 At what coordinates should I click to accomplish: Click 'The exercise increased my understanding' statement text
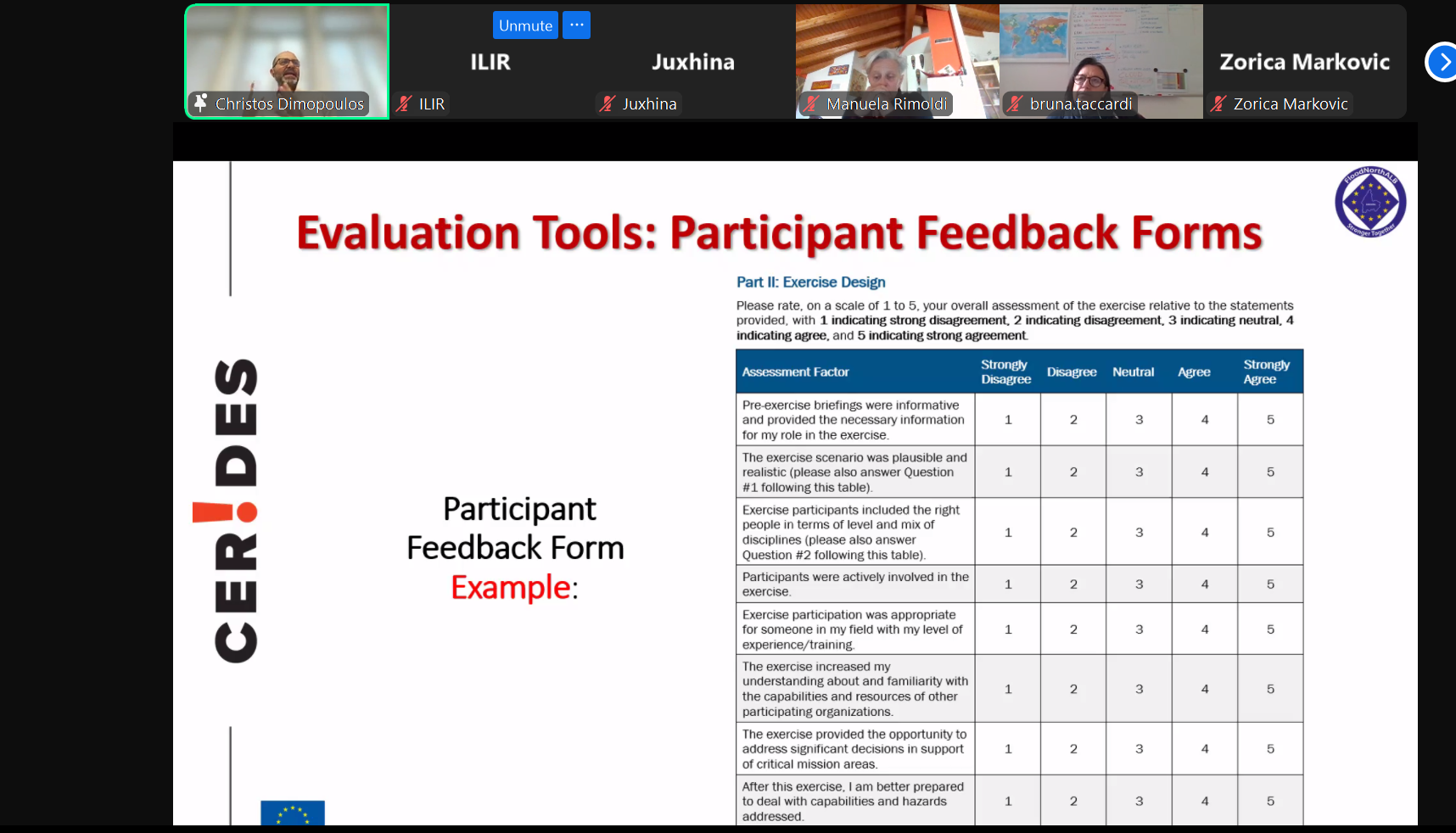855,689
